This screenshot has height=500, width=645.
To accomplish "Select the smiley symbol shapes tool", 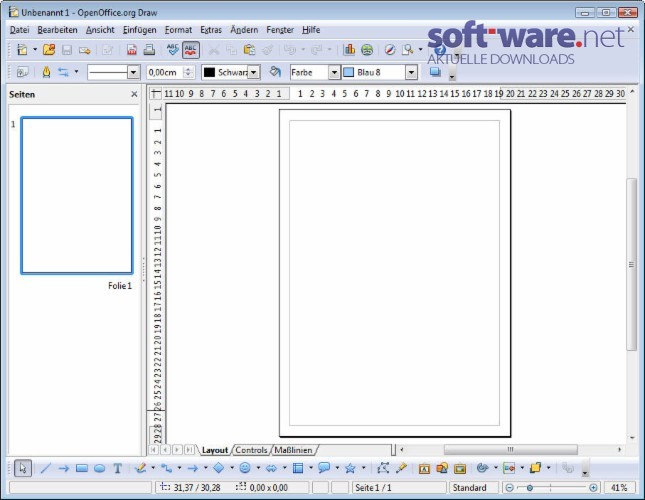I will pyautogui.click(x=245, y=468).
